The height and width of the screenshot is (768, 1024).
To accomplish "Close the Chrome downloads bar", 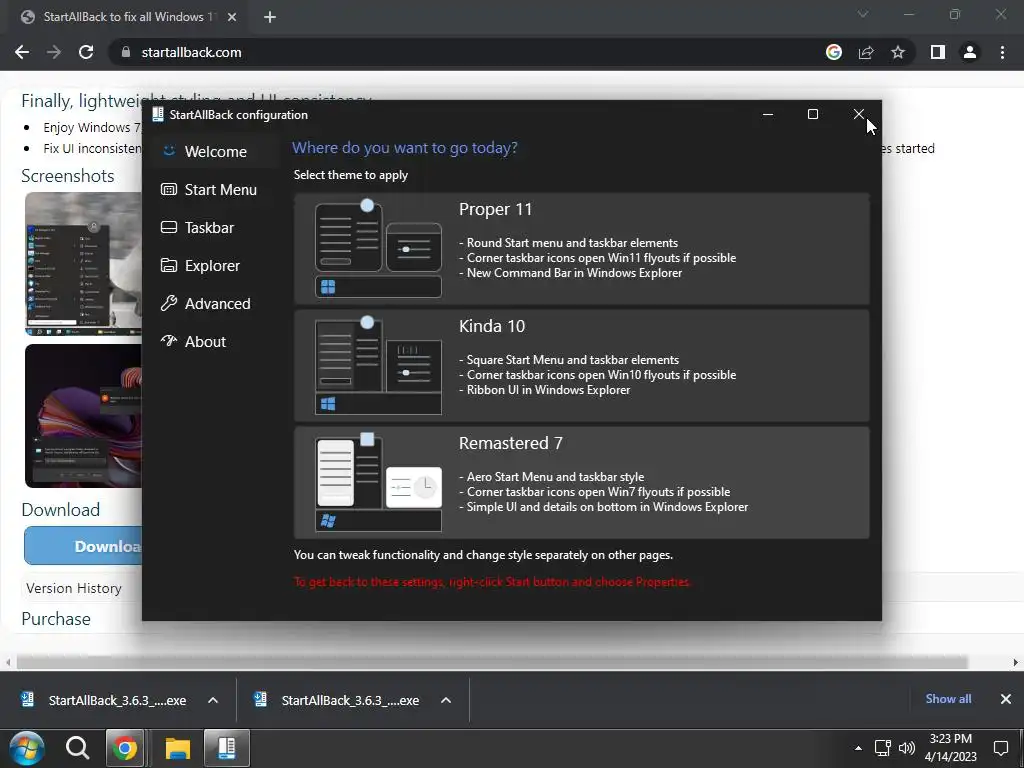I will [x=1006, y=699].
